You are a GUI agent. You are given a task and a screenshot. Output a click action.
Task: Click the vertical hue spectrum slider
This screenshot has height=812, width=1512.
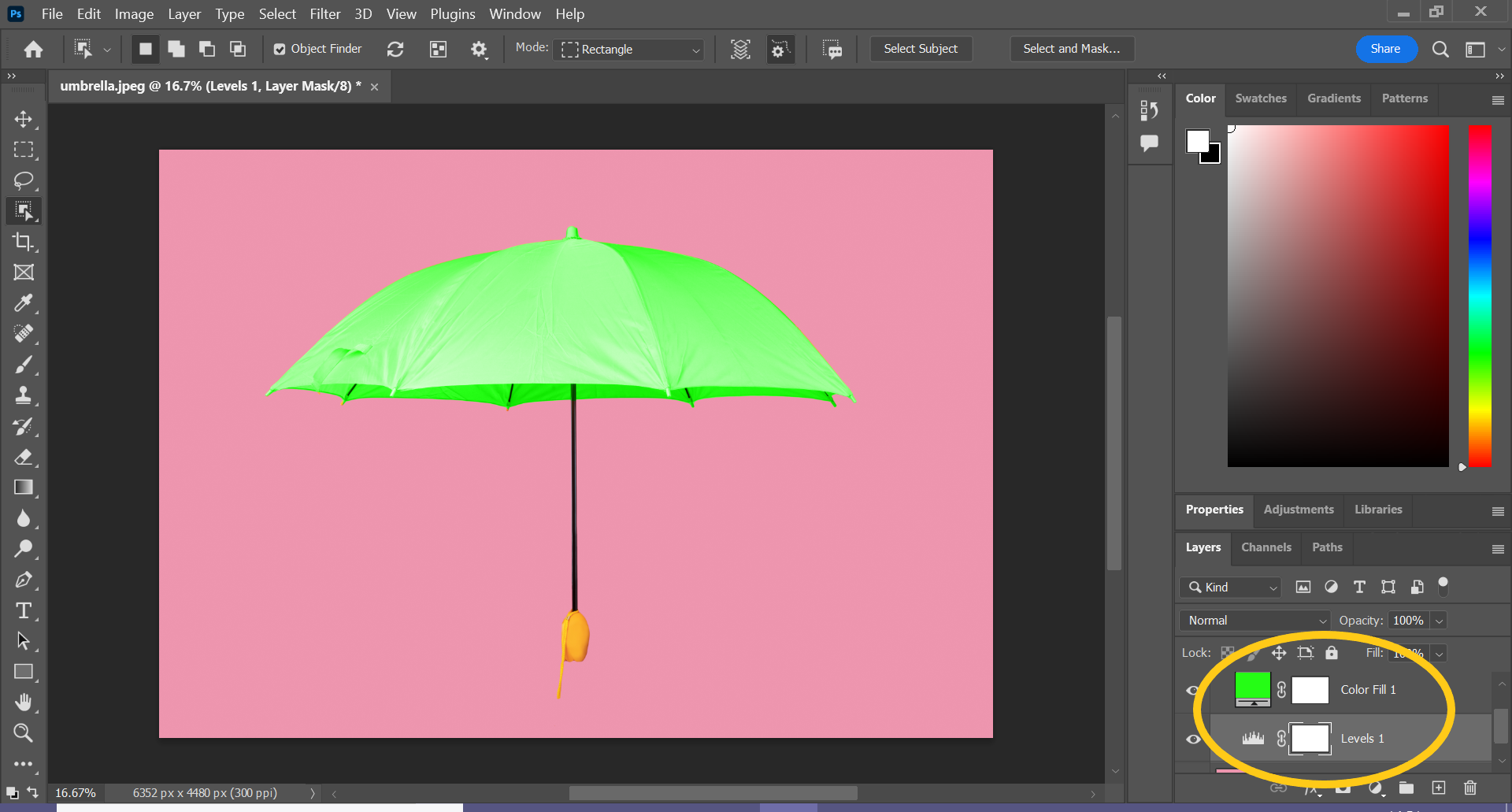[1480, 296]
